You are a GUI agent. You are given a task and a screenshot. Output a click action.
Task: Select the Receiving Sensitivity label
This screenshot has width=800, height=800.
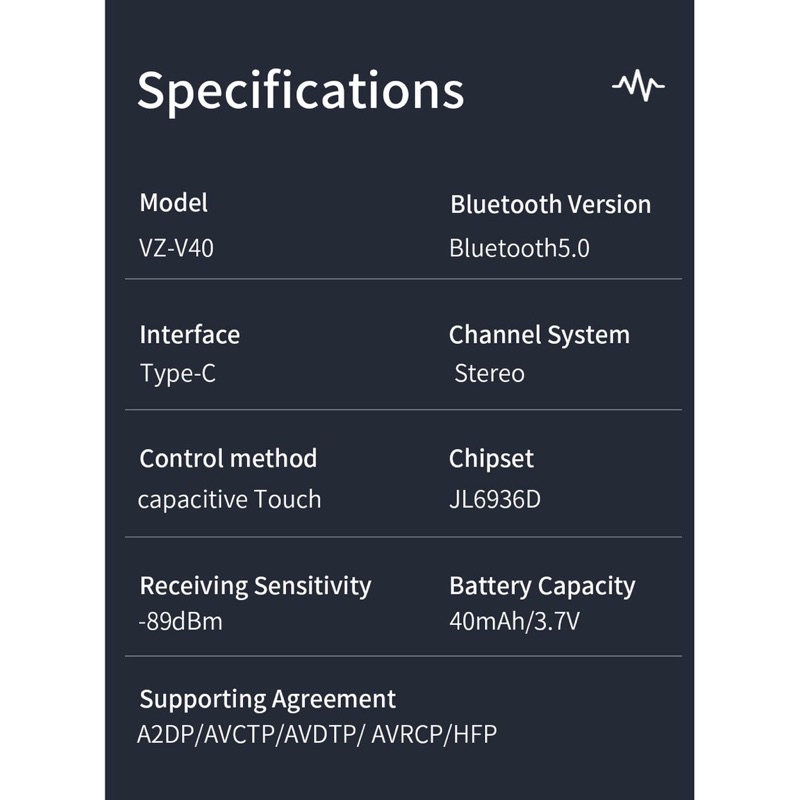(255, 585)
